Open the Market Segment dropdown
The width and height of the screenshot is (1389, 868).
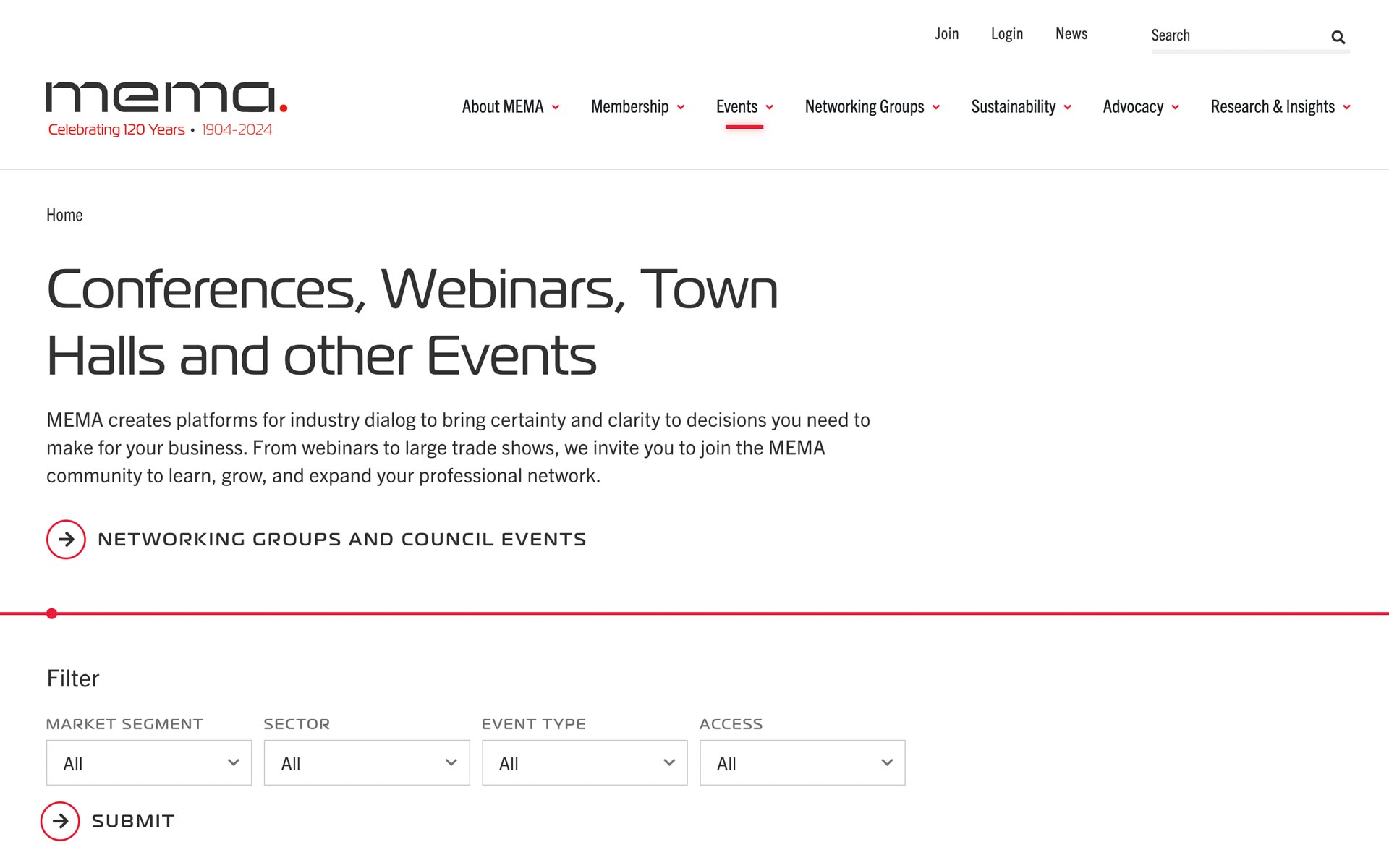[149, 762]
